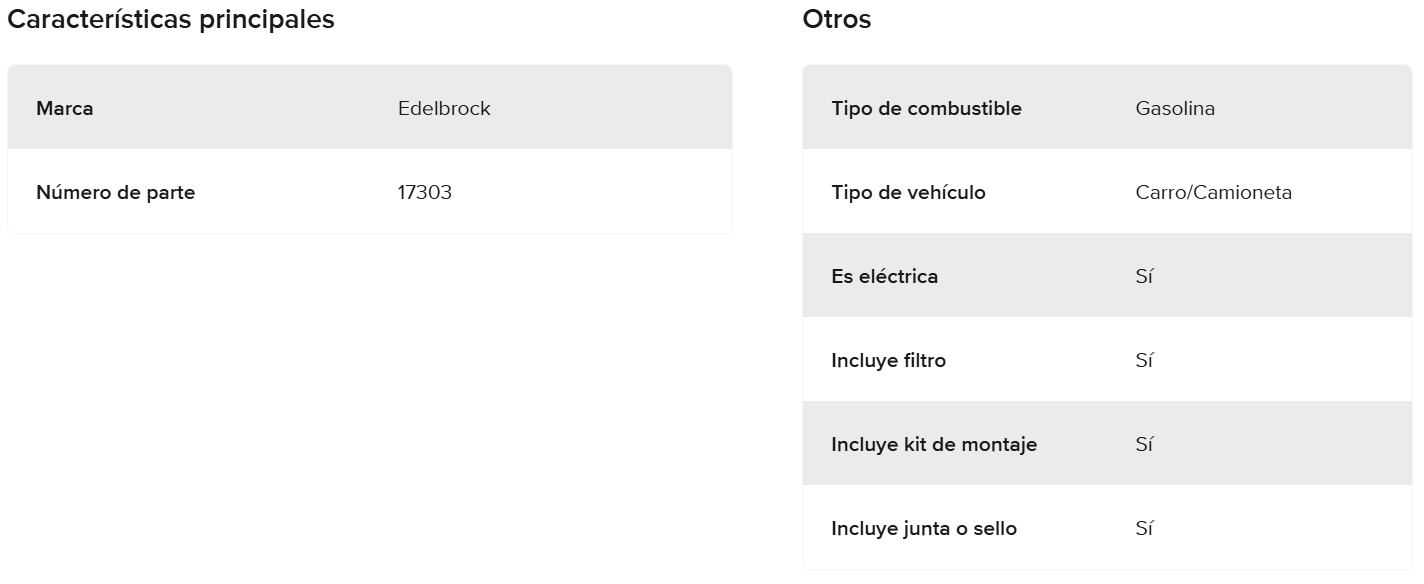
Task: Click the 'Sí' value beside Es eléctrica
Action: click(1145, 276)
